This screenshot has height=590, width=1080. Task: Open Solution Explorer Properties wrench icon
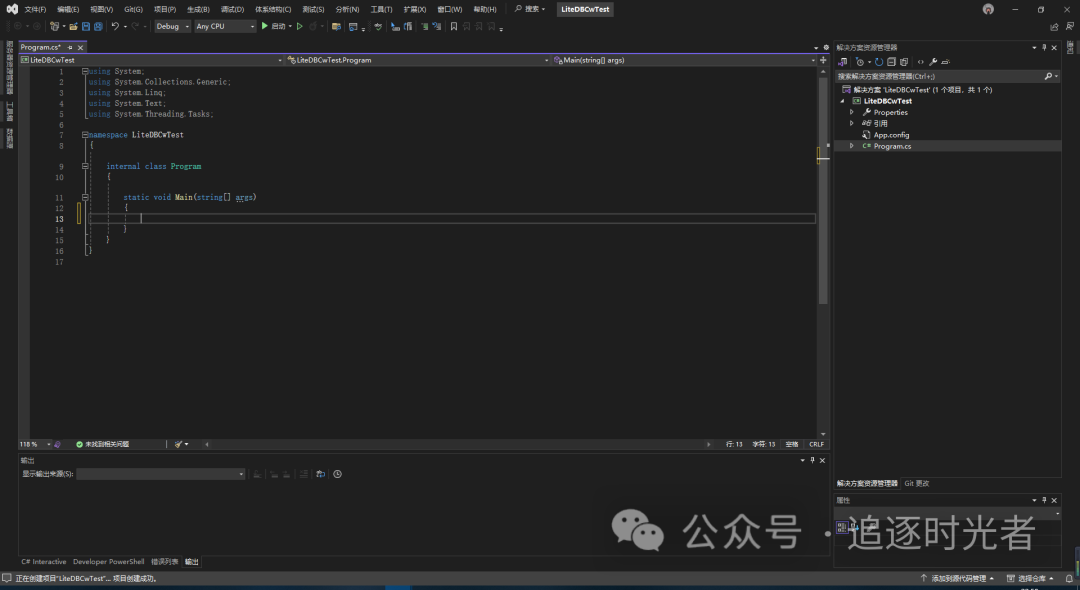(x=934, y=62)
